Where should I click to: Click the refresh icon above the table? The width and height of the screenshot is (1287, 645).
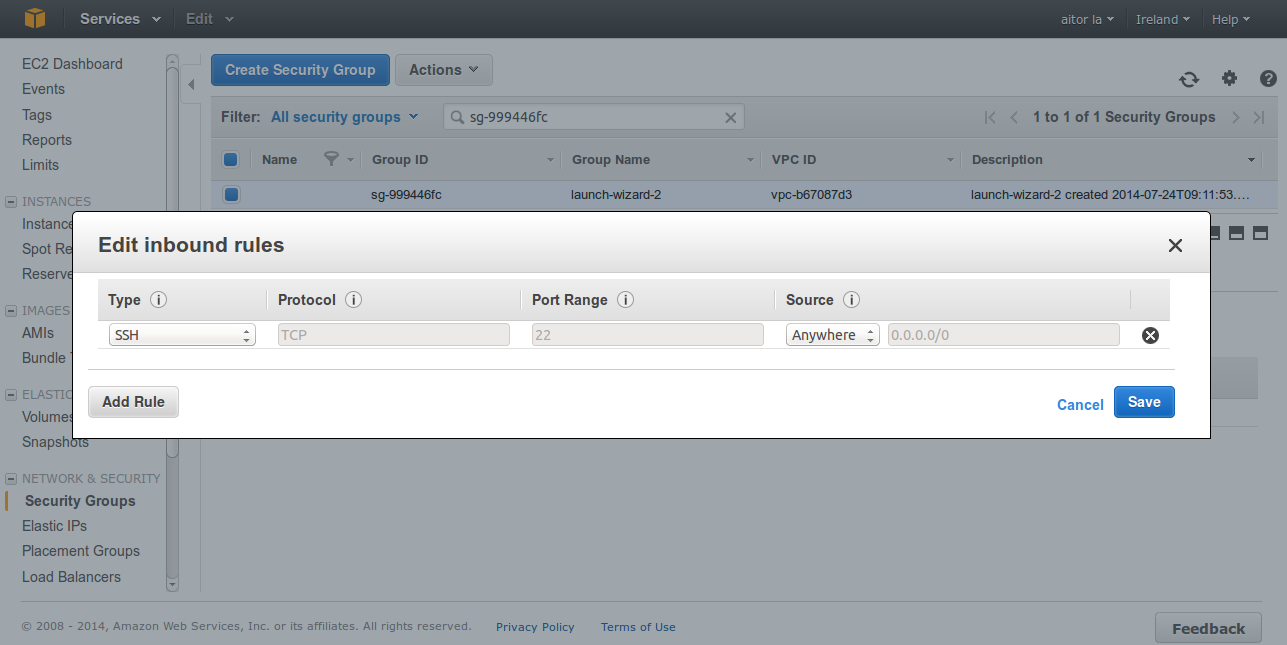pos(1188,79)
